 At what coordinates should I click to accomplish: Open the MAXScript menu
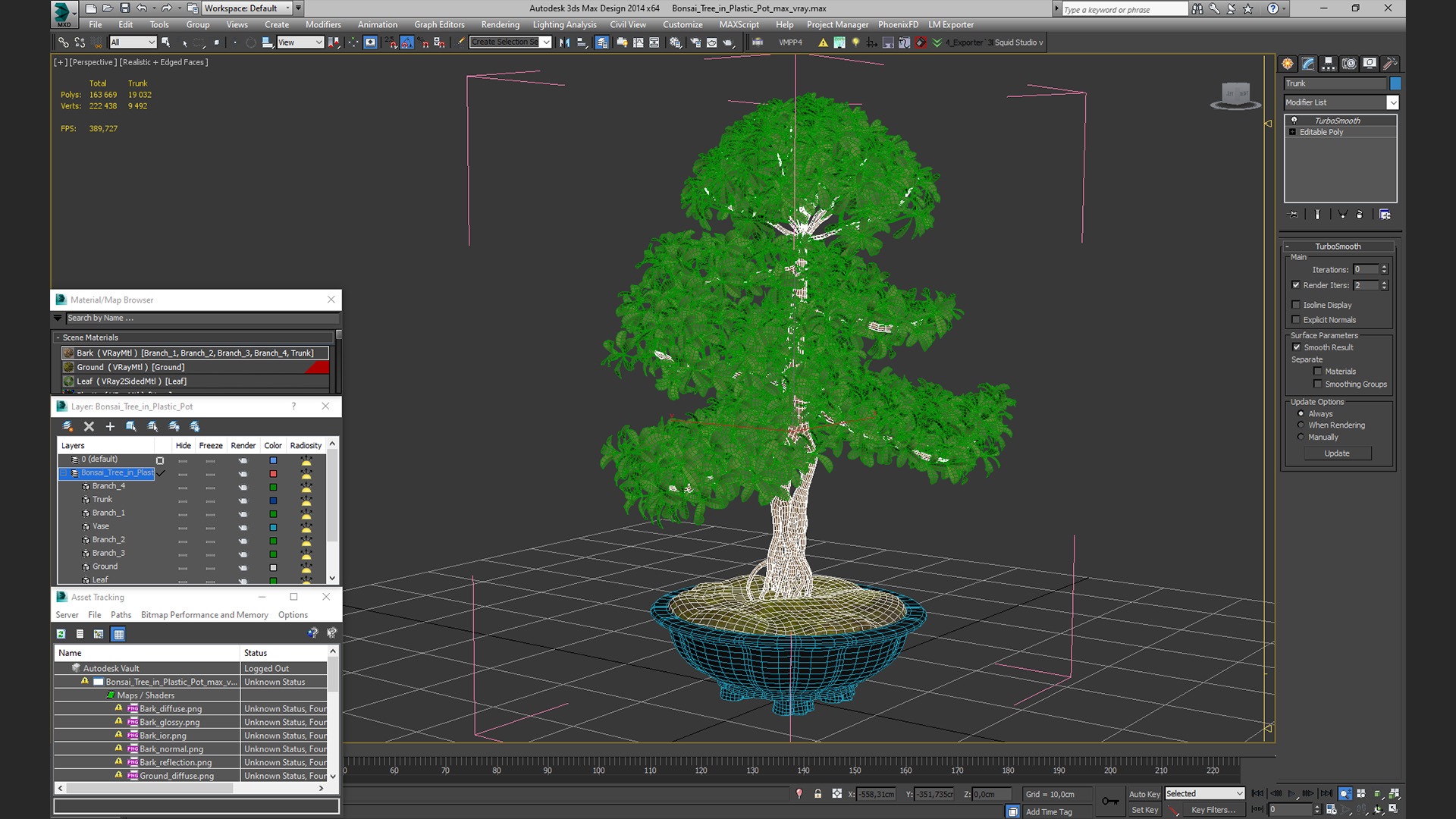coord(739,25)
